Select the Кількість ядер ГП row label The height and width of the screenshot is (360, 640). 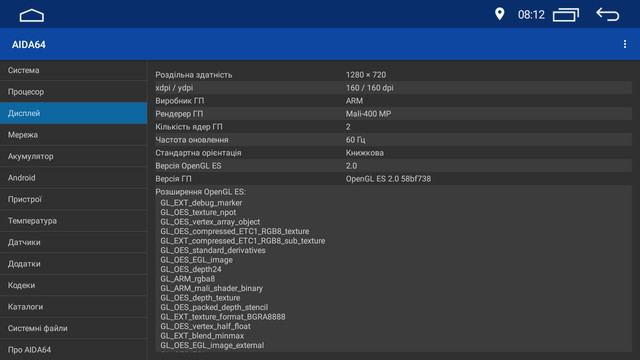189,127
